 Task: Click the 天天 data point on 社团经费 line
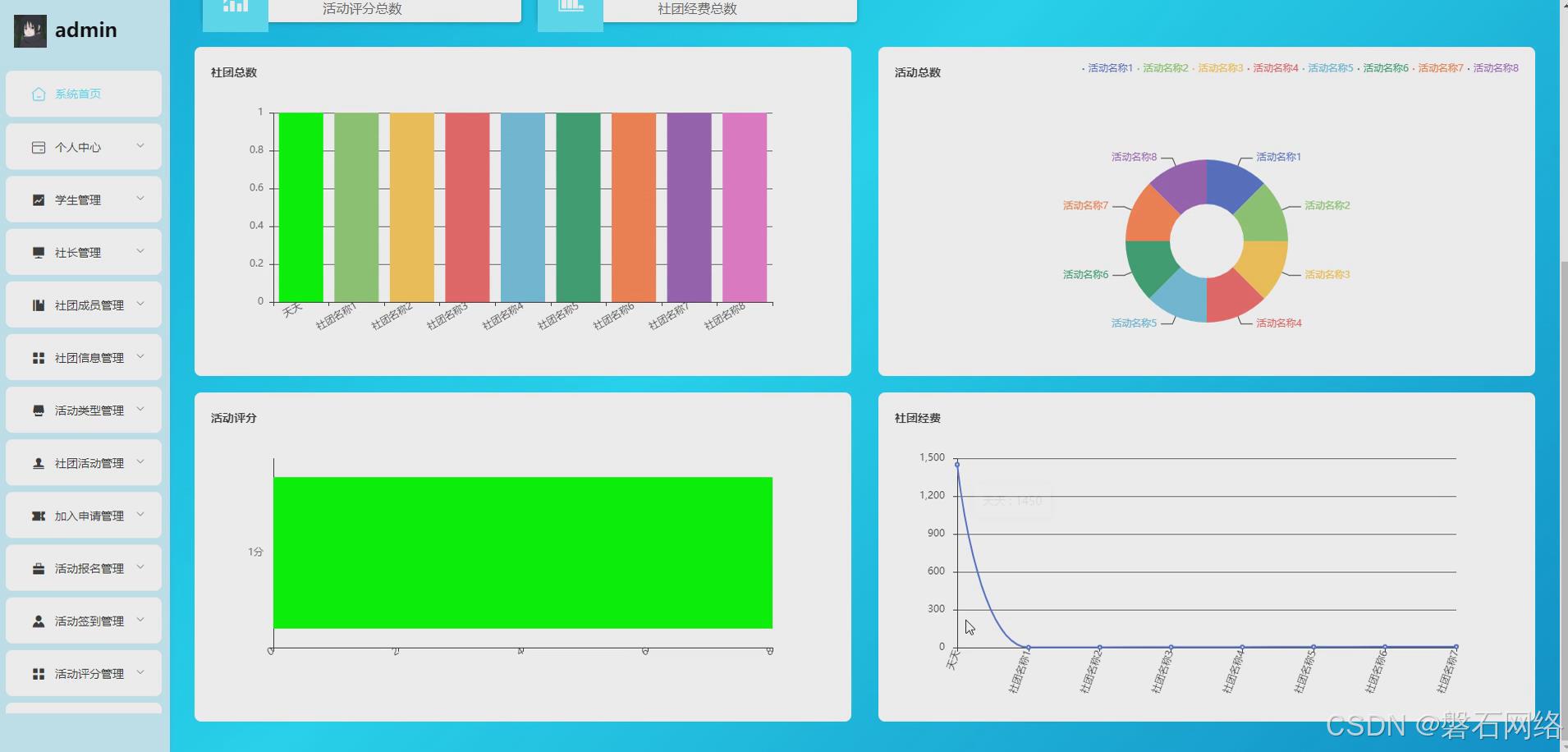[x=957, y=465]
